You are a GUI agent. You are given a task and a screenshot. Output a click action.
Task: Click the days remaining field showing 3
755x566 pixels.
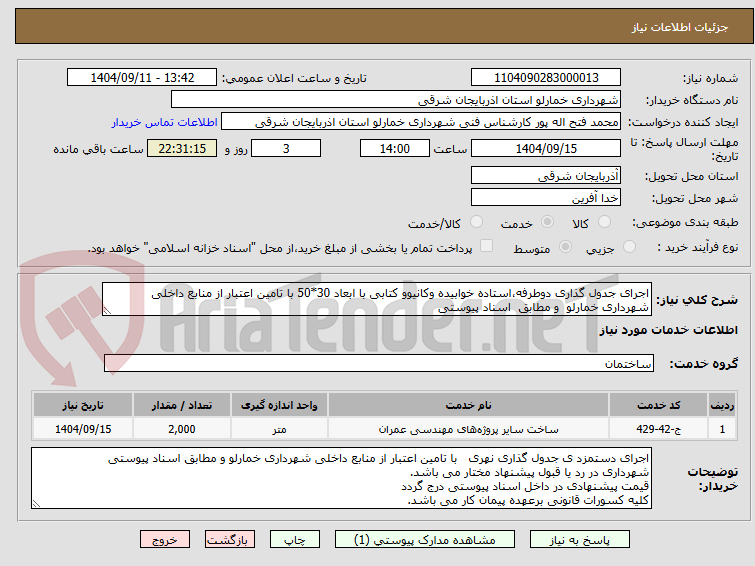click(286, 148)
